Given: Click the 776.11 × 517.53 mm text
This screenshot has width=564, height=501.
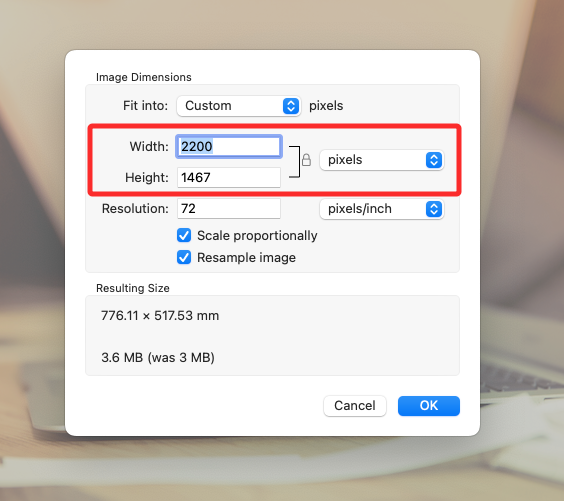Looking at the screenshot, I should click(x=160, y=316).
